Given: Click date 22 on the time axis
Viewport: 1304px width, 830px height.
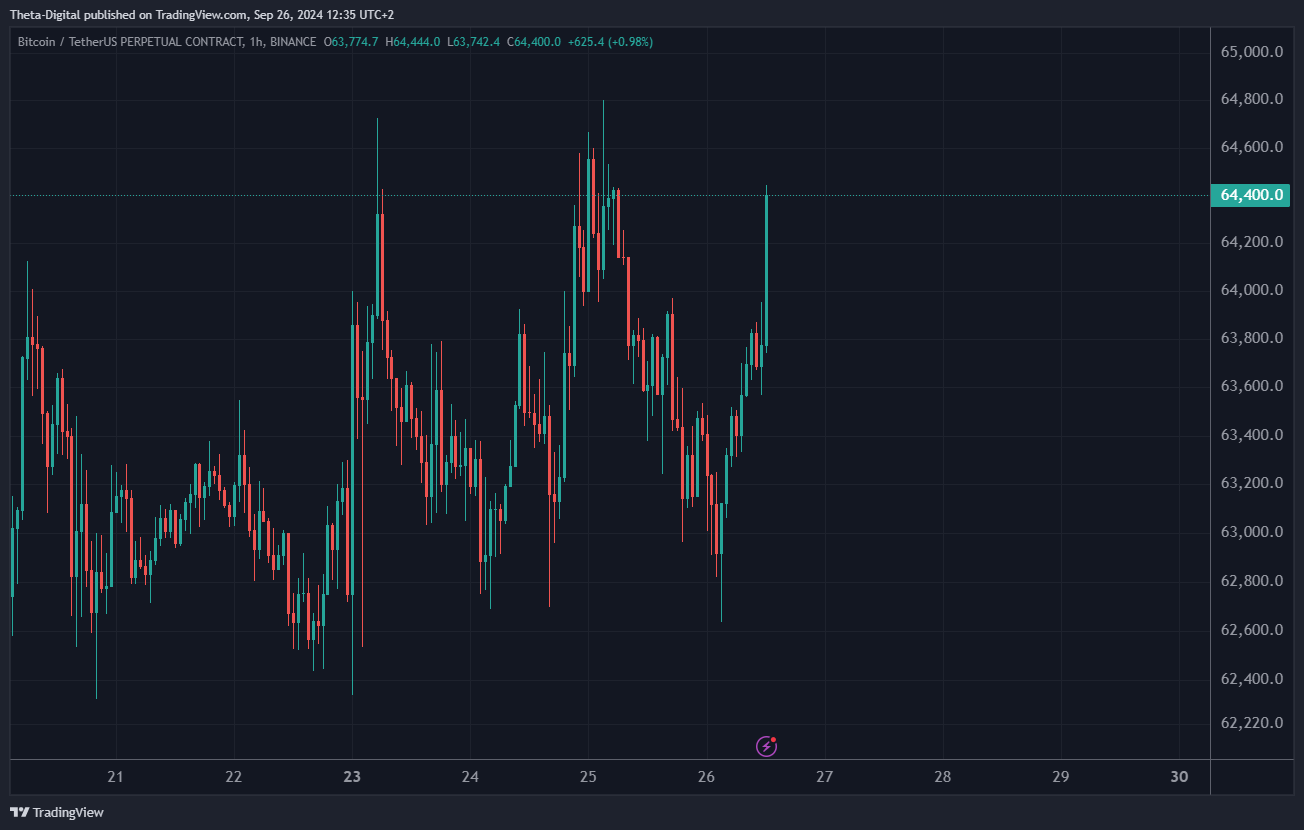Looking at the screenshot, I should point(234,777).
